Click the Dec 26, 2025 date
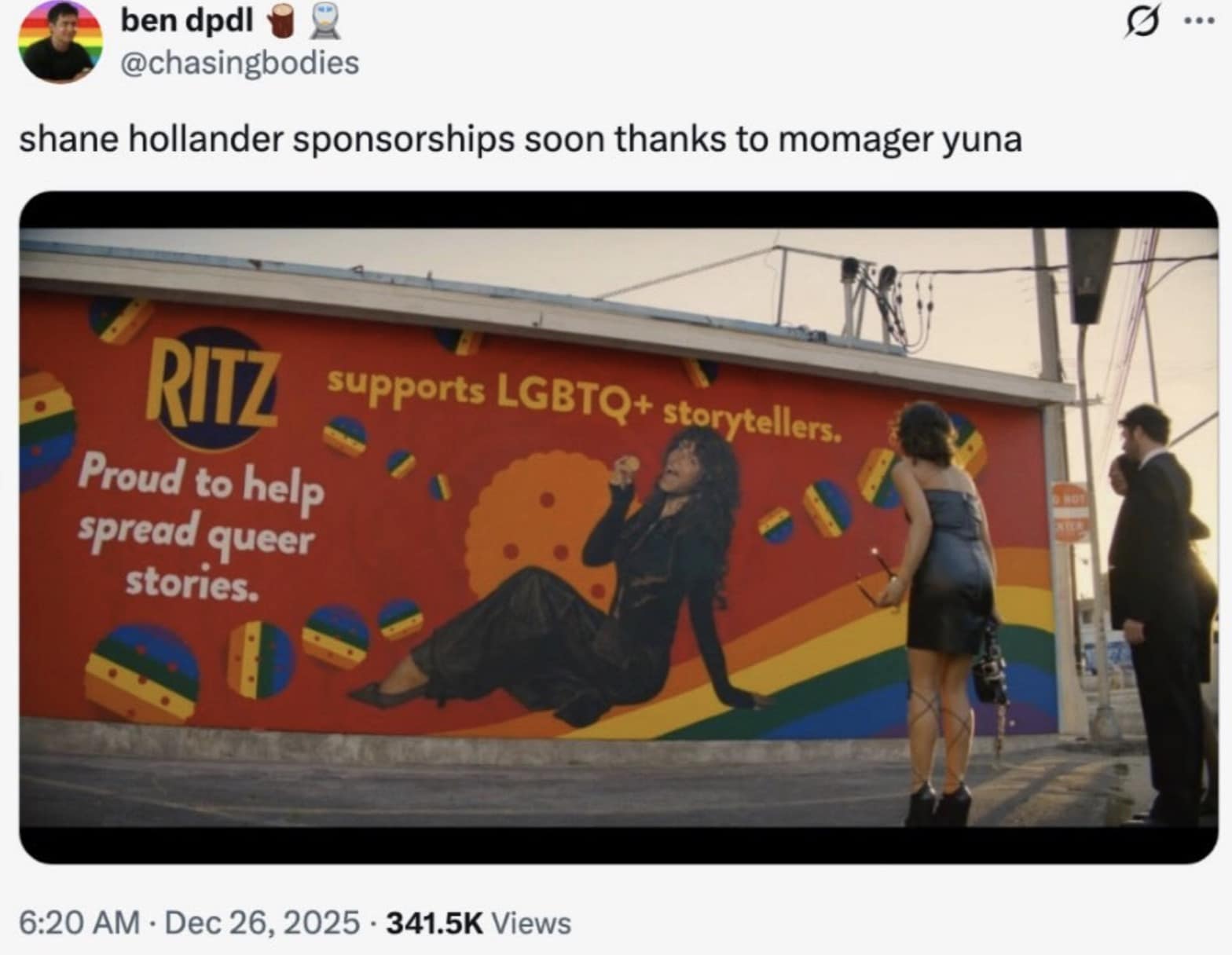The height and width of the screenshot is (955, 1232). (262, 923)
